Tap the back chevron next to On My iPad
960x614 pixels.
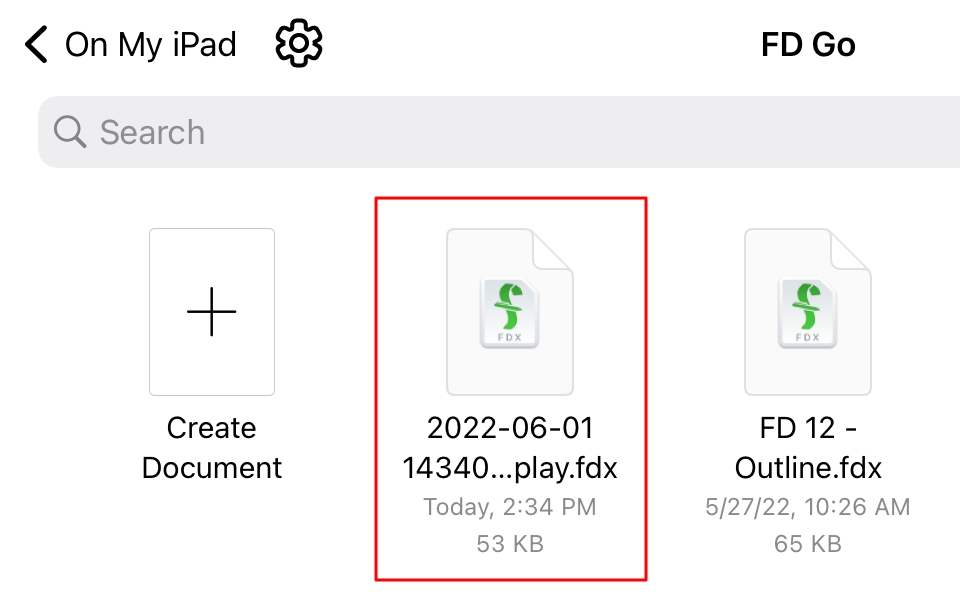coord(36,43)
